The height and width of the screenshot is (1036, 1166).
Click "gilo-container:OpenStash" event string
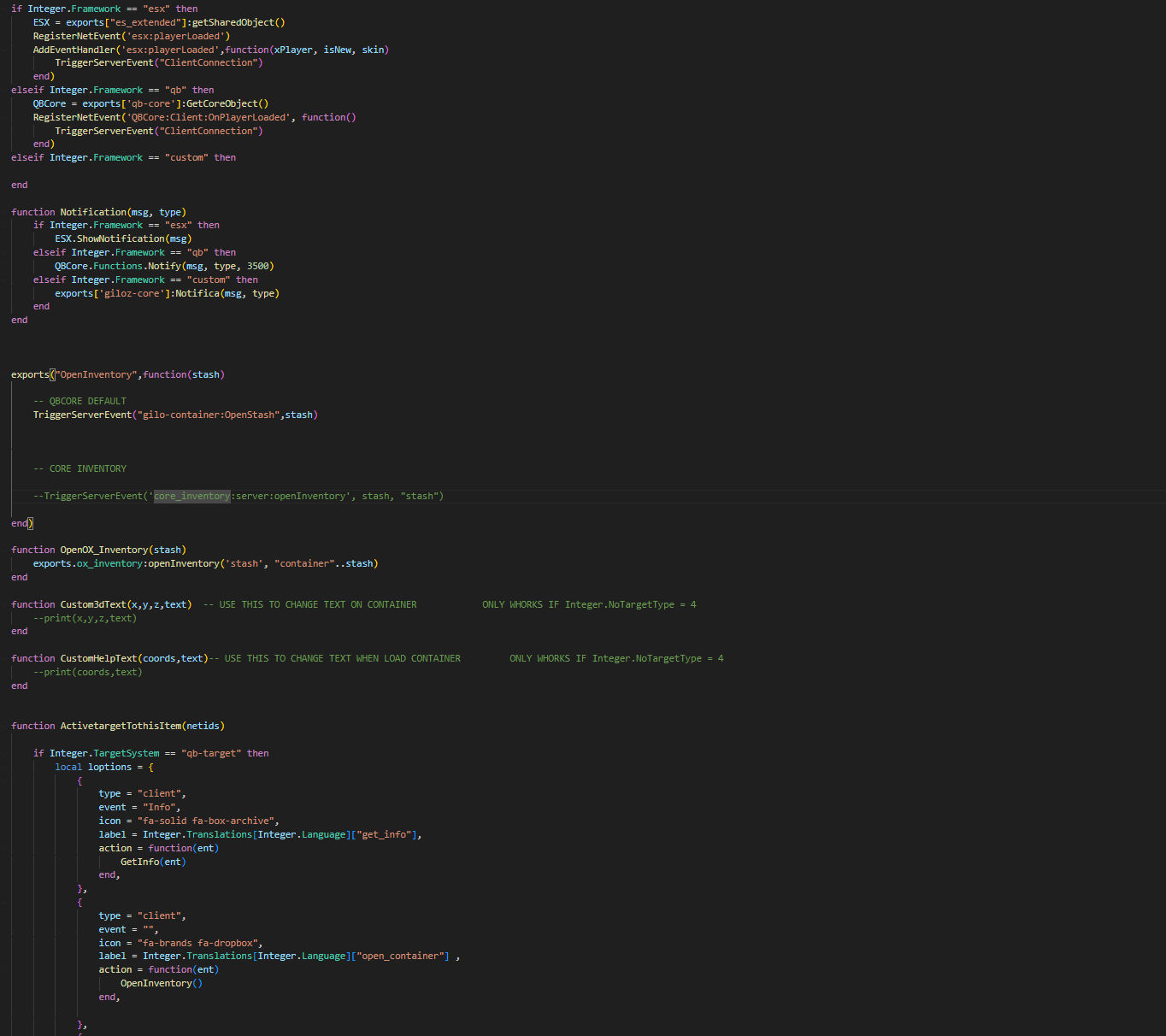click(x=209, y=415)
